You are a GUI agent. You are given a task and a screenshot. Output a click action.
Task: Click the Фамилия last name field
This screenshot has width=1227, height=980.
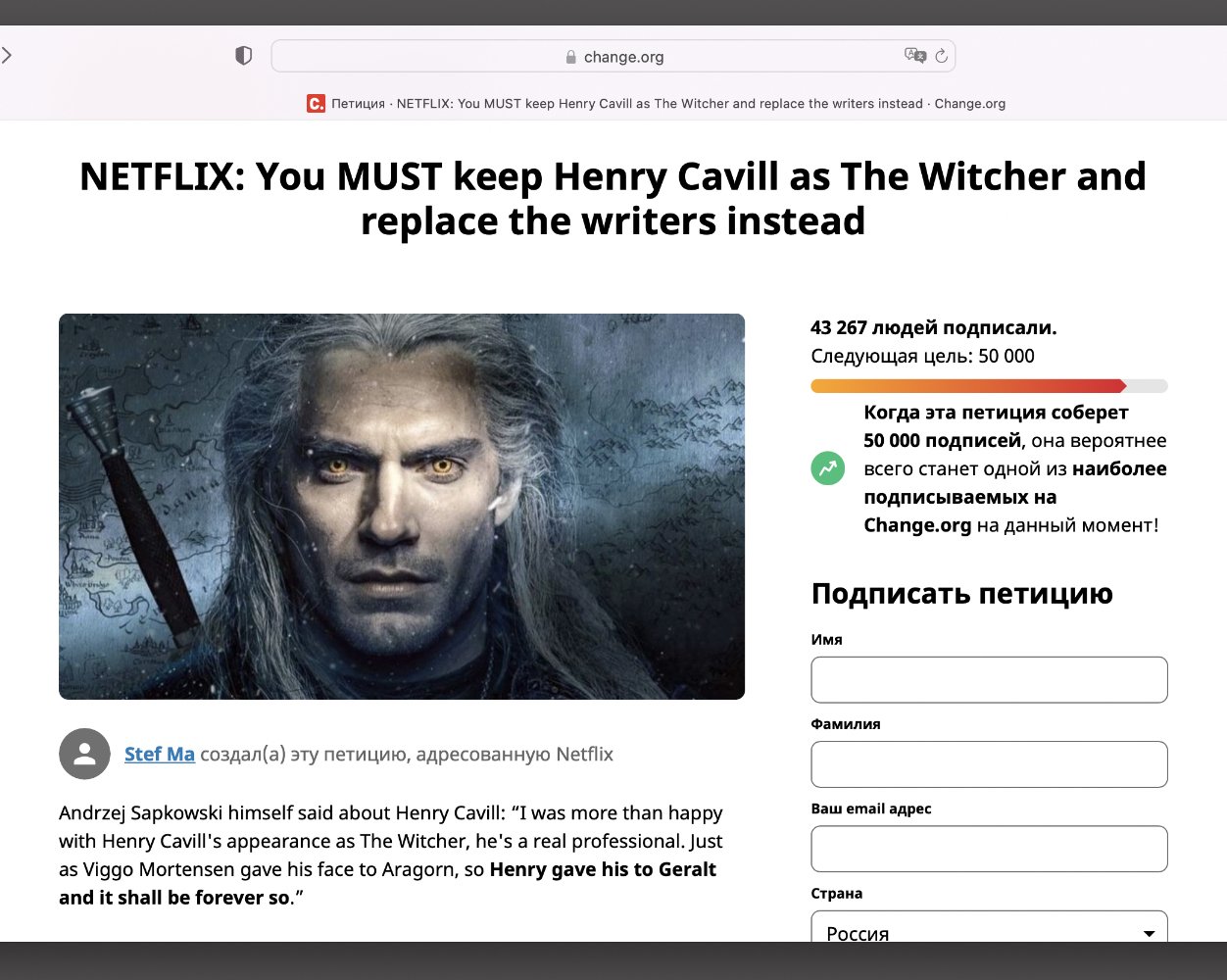pos(988,763)
